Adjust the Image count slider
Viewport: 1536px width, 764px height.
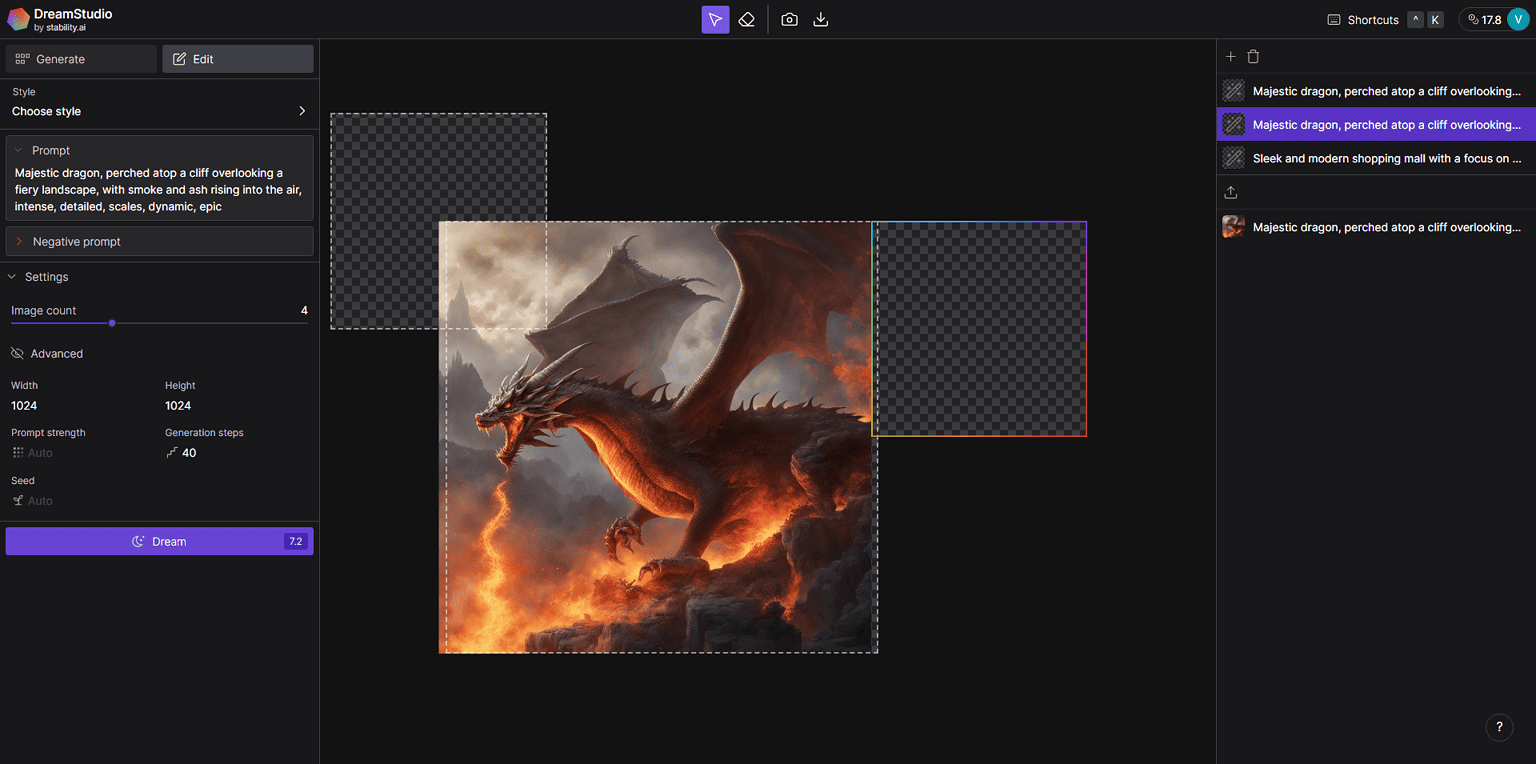pos(112,322)
